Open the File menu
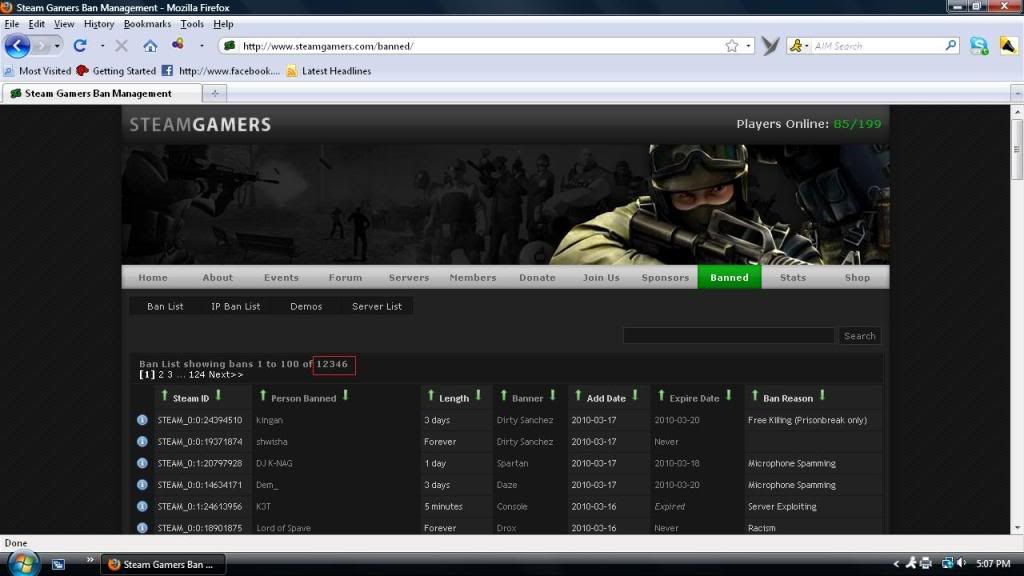 (12, 24)
